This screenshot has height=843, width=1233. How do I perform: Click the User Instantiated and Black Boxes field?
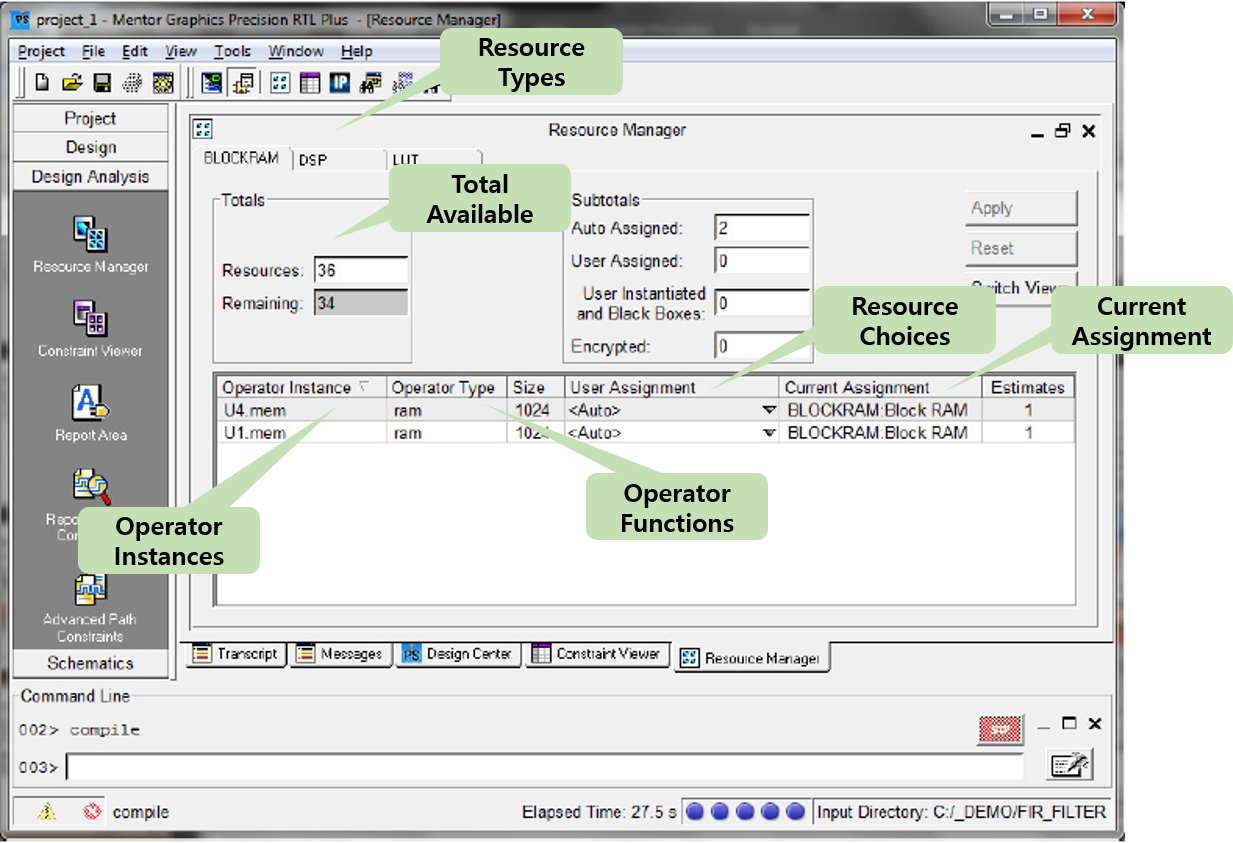(x=762, y=303)
